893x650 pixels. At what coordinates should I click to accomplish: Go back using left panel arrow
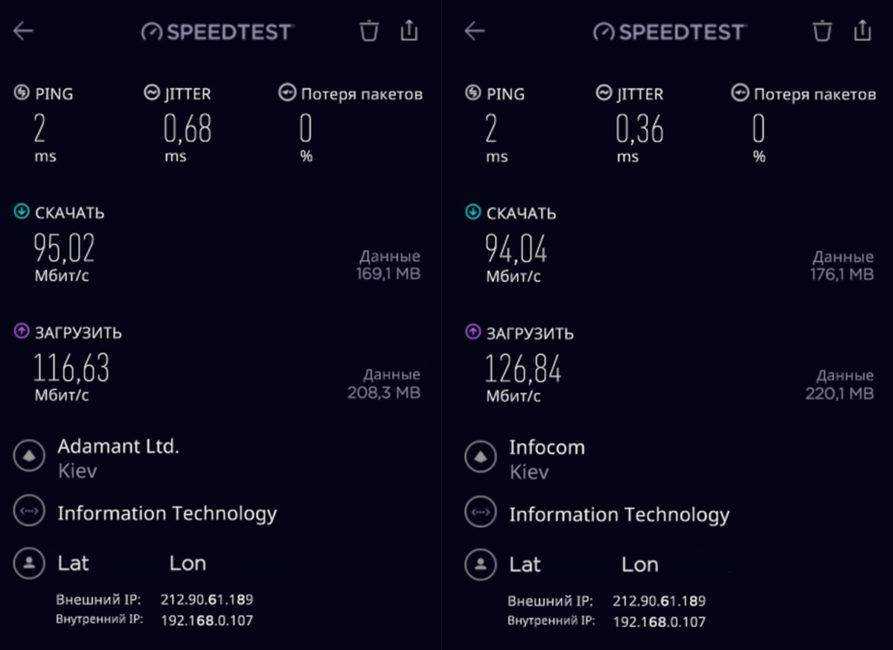[23, 31]
